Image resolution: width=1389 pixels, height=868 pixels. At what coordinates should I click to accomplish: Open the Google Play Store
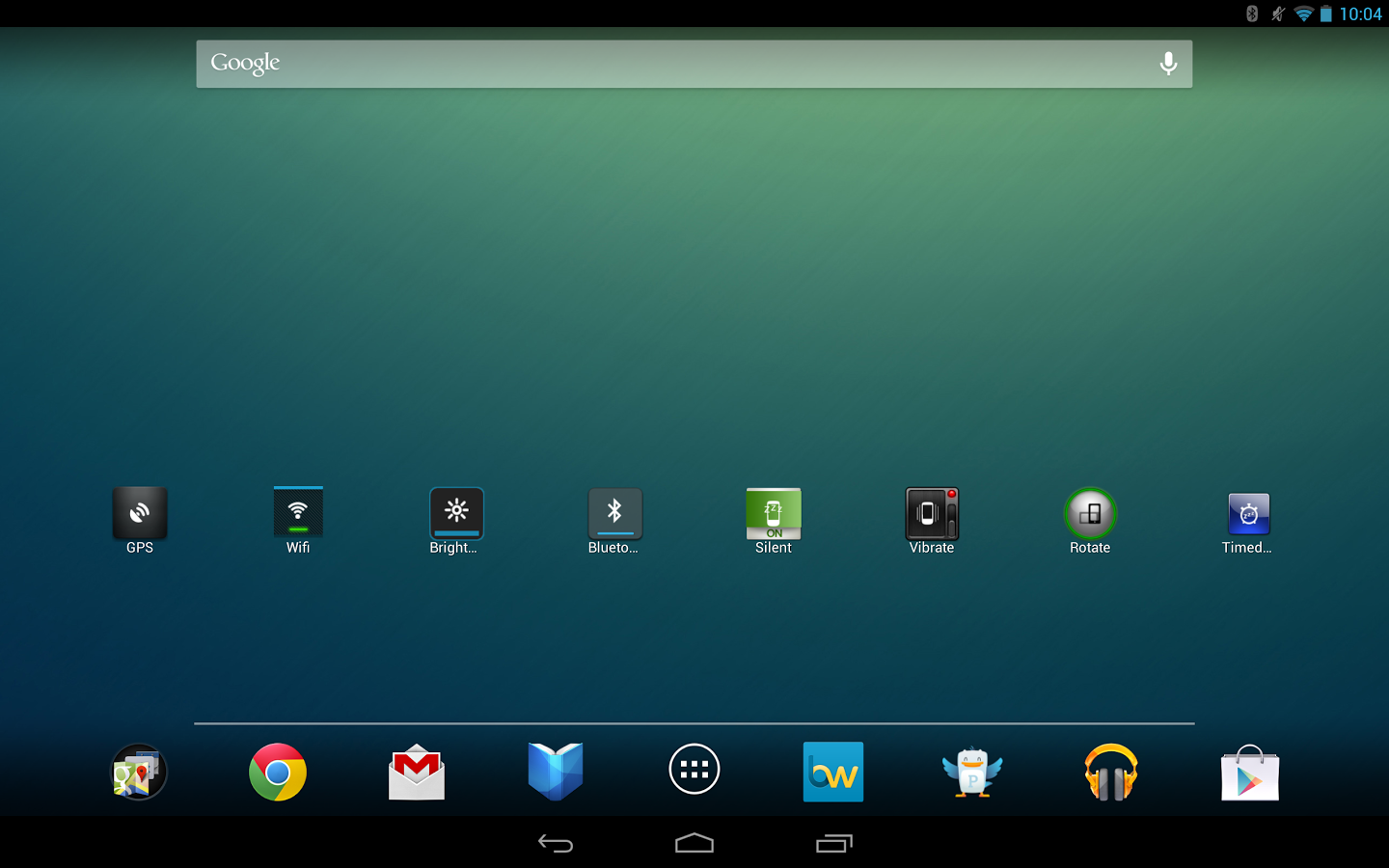[x=1250, y=772]
